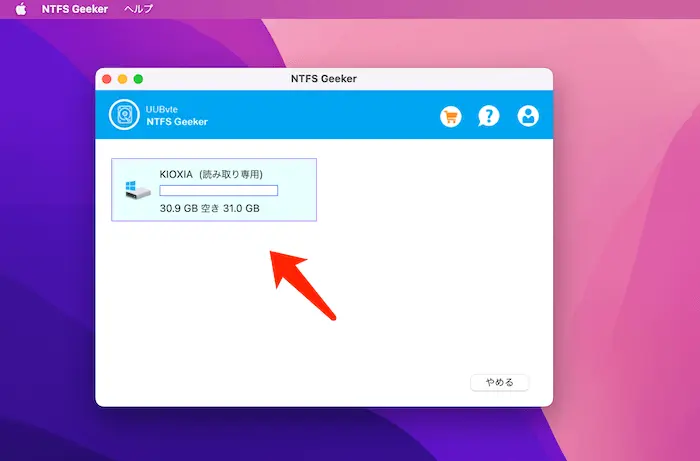
Task: Click the NTFS Geeker window title
Action: coord(324,79)
